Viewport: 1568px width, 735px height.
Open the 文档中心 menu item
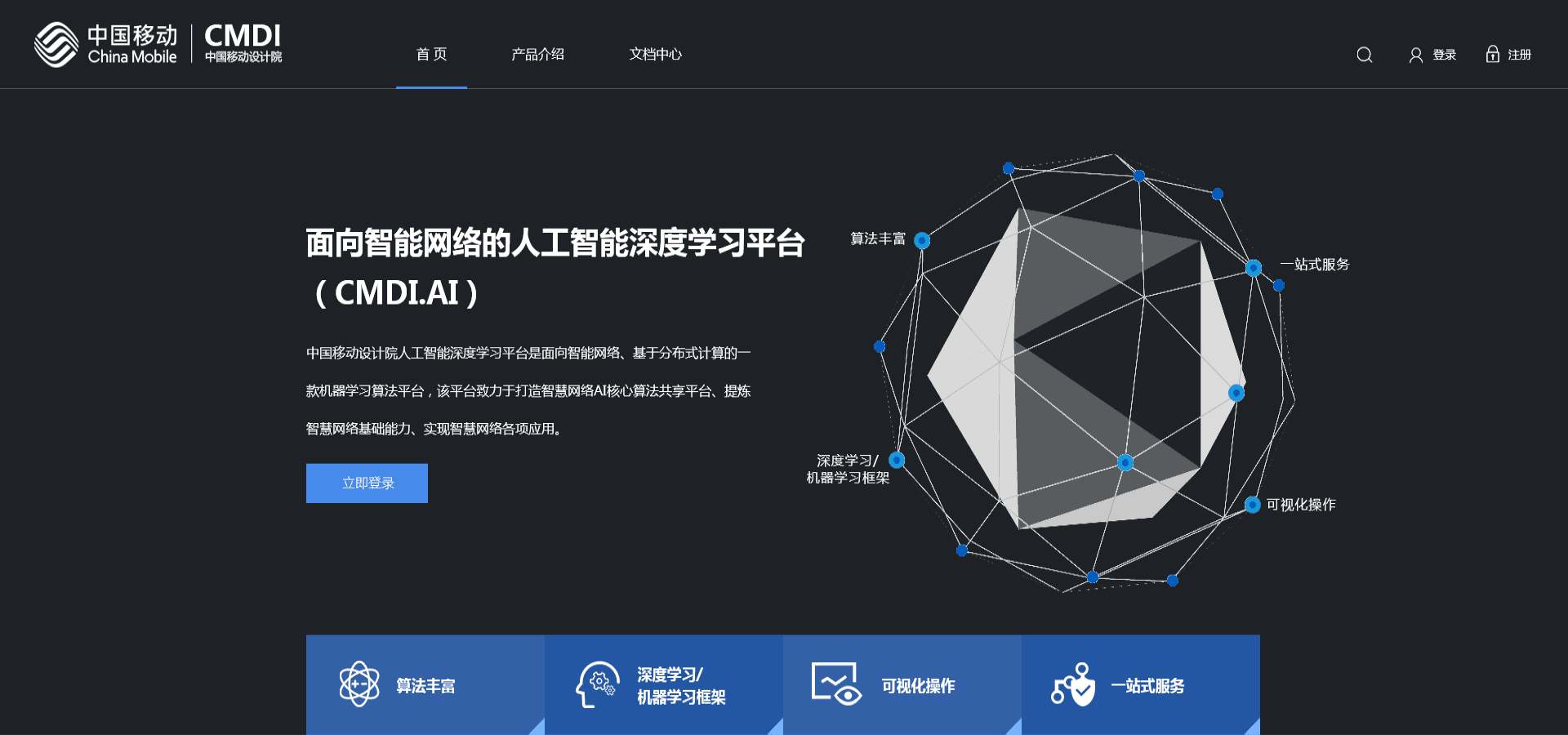click(655, 54)
